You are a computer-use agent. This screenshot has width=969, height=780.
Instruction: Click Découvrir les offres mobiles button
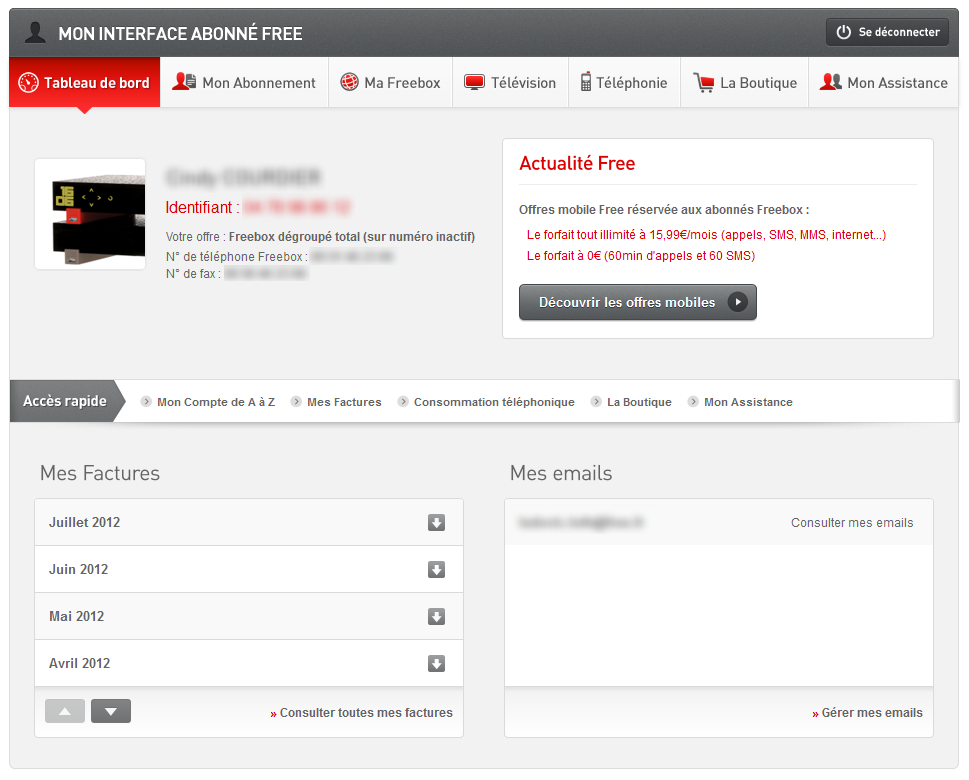click(x=638, y=302)
